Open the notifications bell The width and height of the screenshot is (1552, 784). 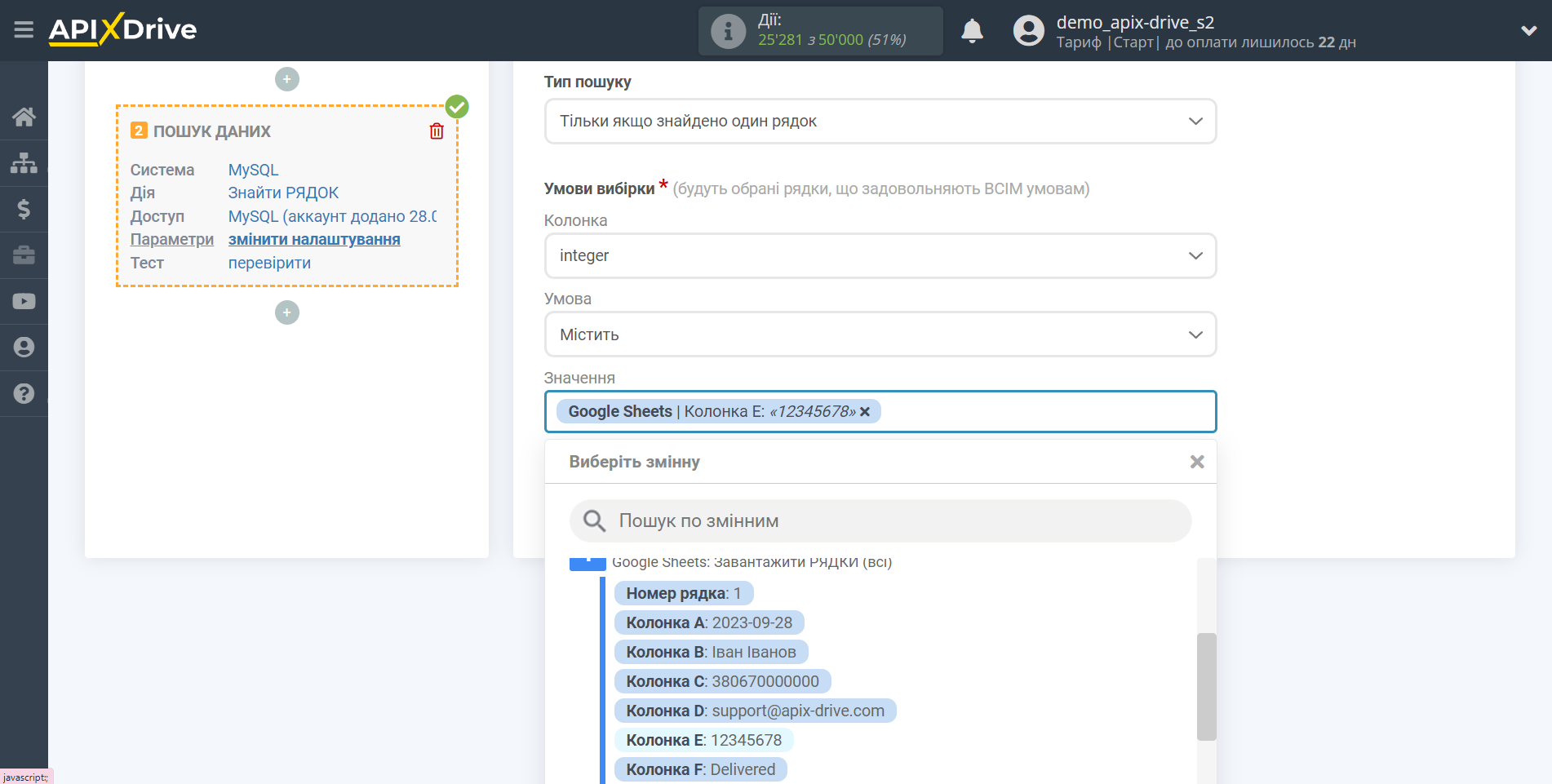[972, 31]
